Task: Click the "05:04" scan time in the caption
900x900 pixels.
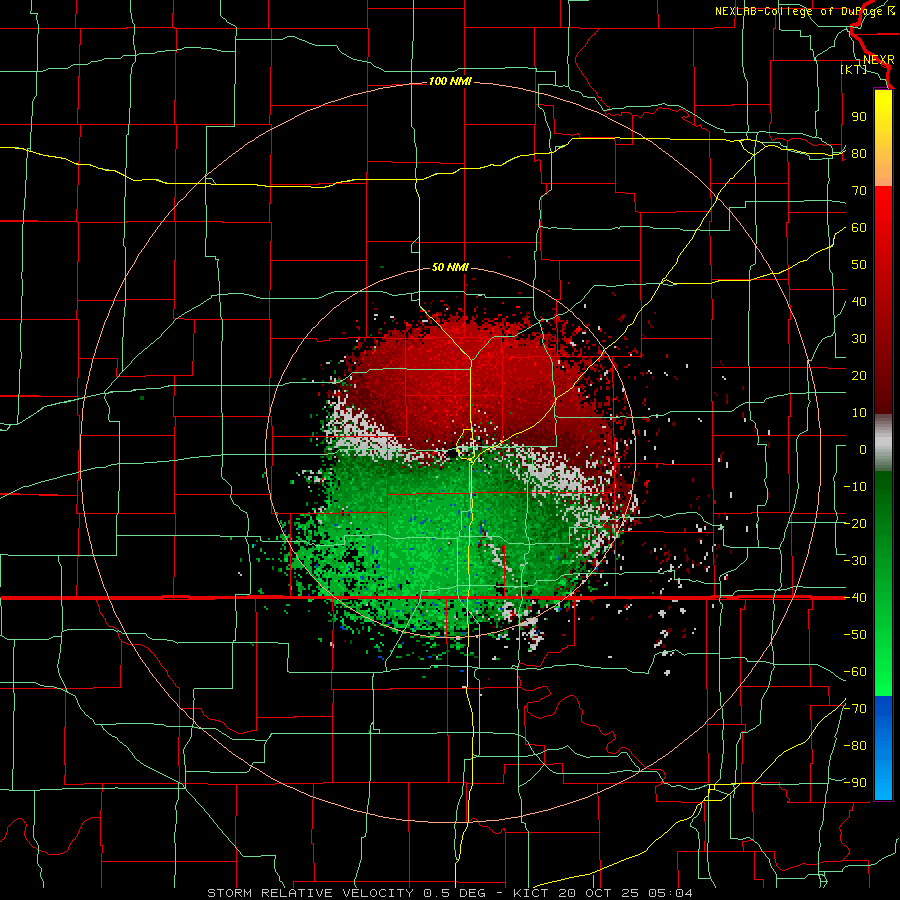Action: 669,893
